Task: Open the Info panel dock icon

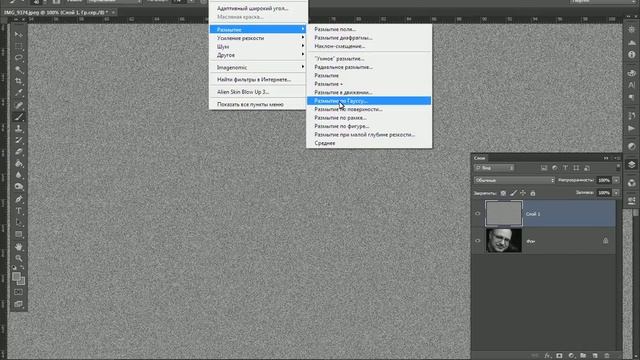Action: coord(631,54)
